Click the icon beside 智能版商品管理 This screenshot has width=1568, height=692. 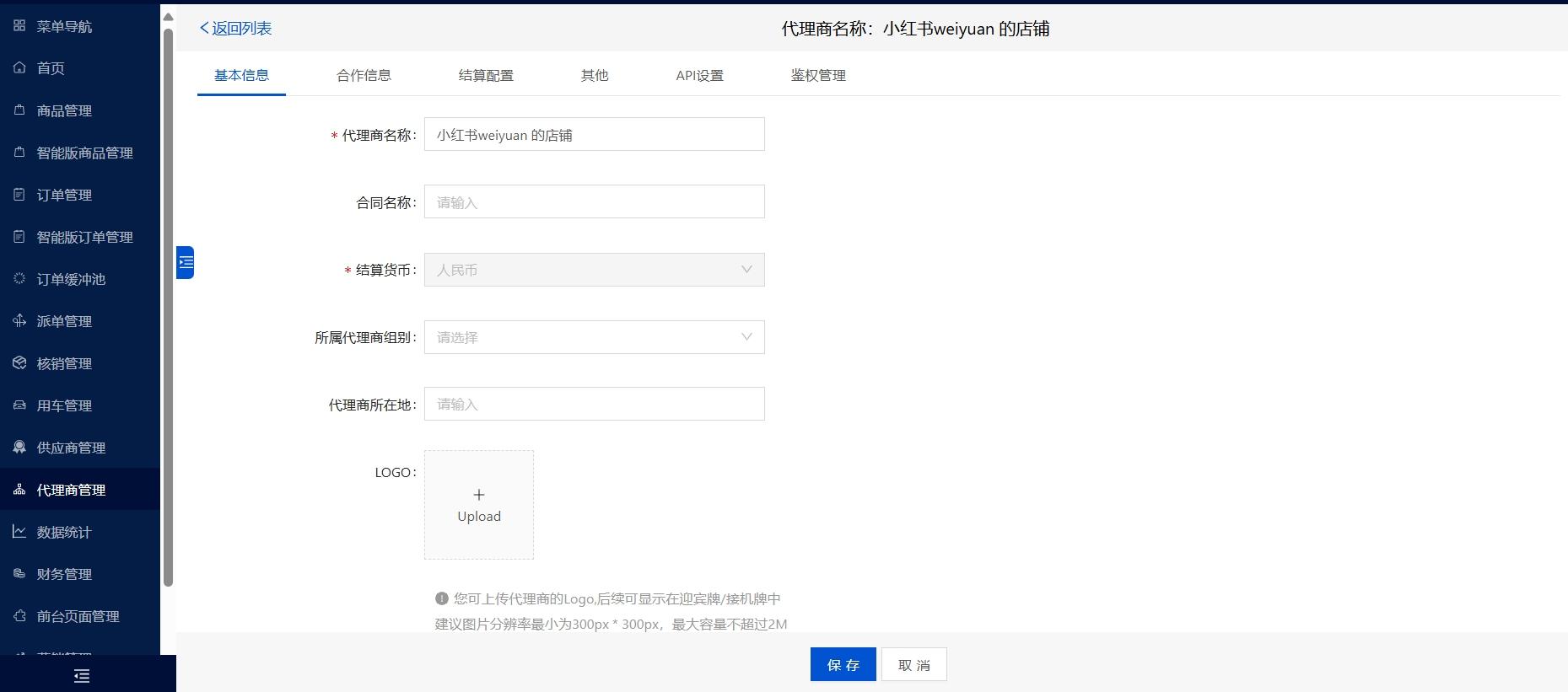pos(19,152)
